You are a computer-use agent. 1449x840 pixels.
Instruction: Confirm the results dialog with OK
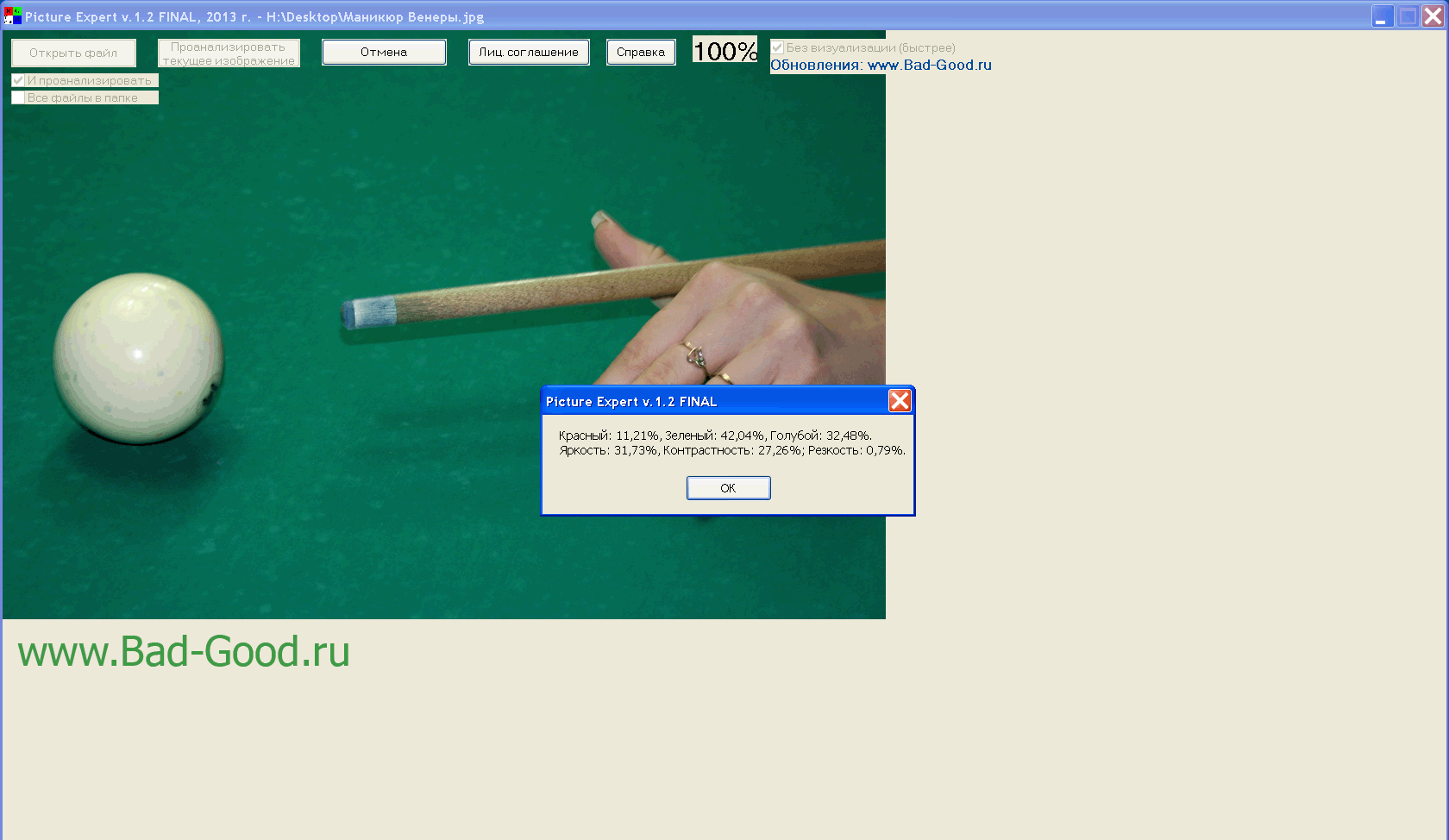(x=728, y=488)
